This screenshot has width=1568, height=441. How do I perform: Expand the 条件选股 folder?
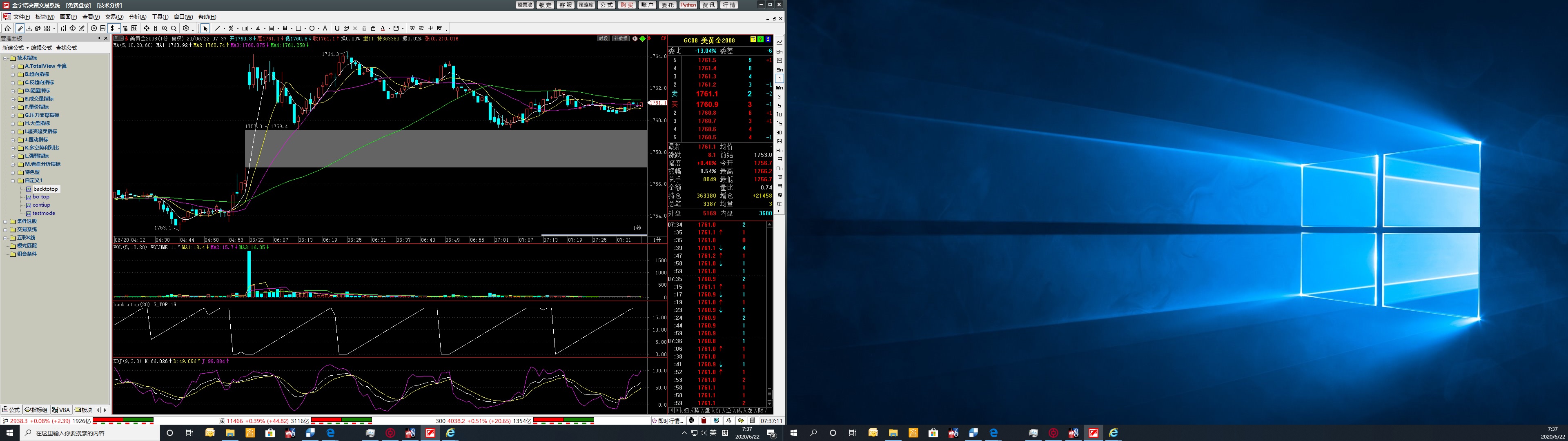click(5, 221)
